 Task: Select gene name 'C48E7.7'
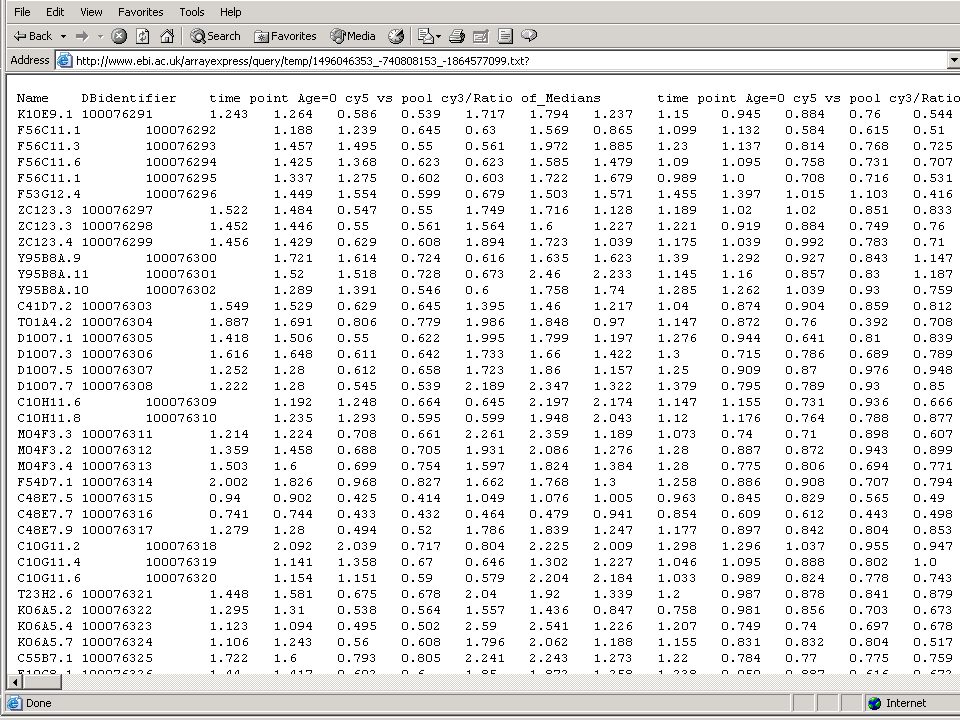45,514
